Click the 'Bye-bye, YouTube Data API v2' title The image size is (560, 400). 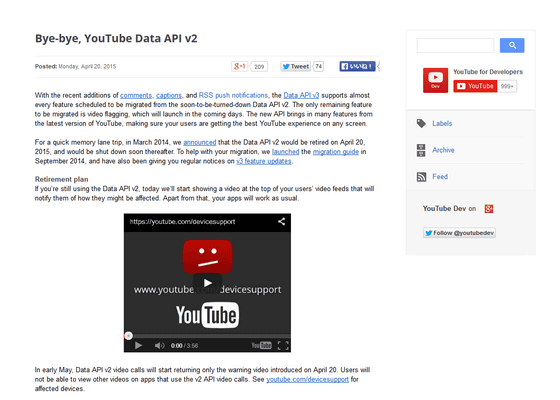click(116, 38)
